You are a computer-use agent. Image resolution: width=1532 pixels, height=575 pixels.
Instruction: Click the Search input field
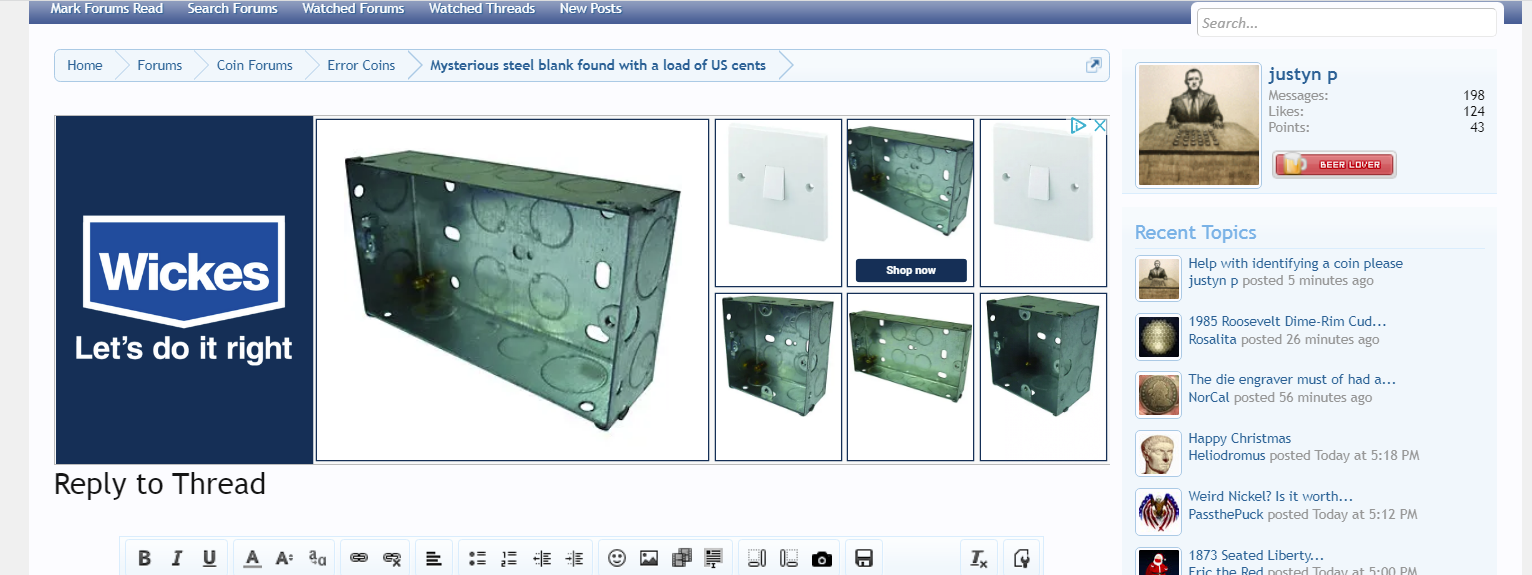pyautogui.click(x=1346, y=23)
